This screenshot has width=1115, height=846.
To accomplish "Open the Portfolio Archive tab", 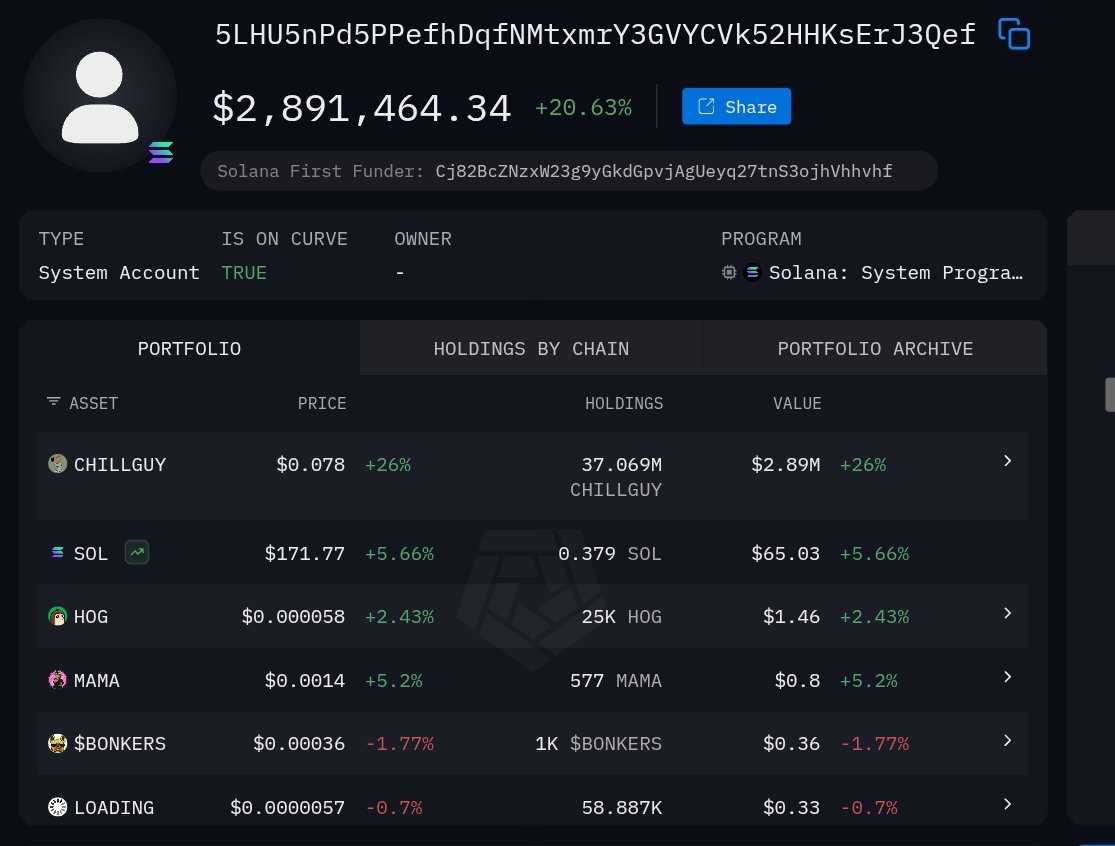I will pyautogui.click(x=875, y=348).
